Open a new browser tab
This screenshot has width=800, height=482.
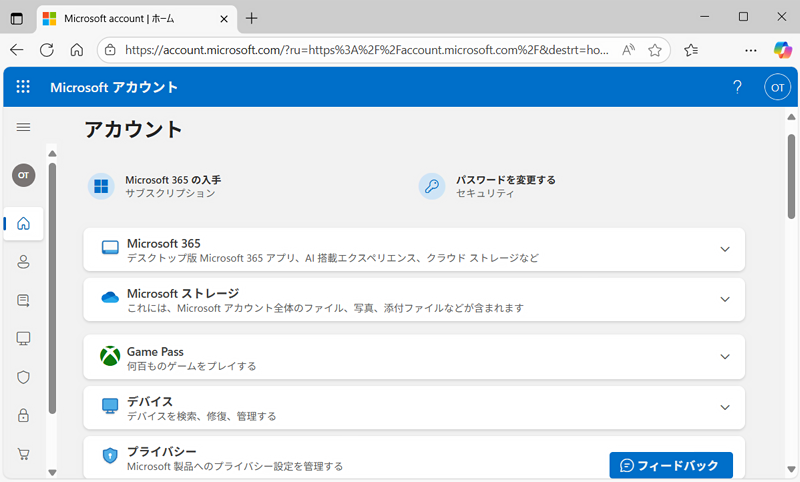(251, 19)
